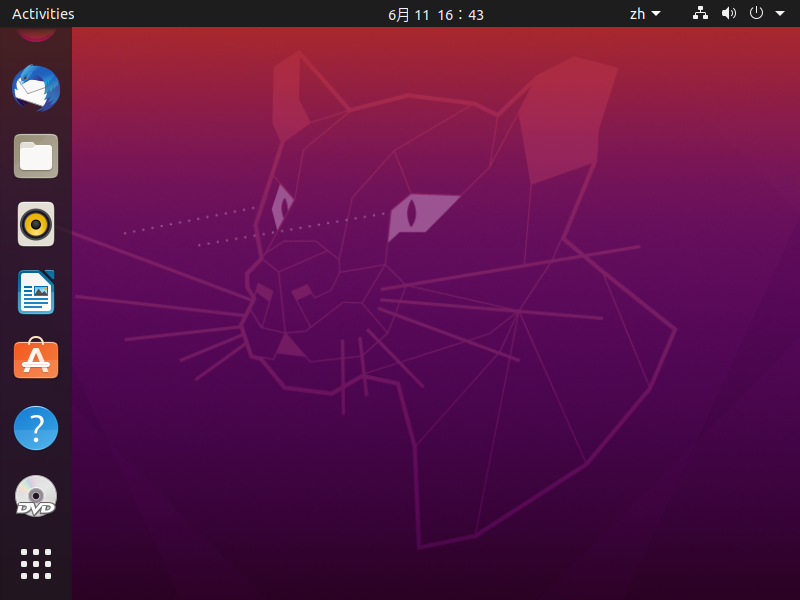
Task: Click the volume speaker icon
Action: tap(729, 13)
